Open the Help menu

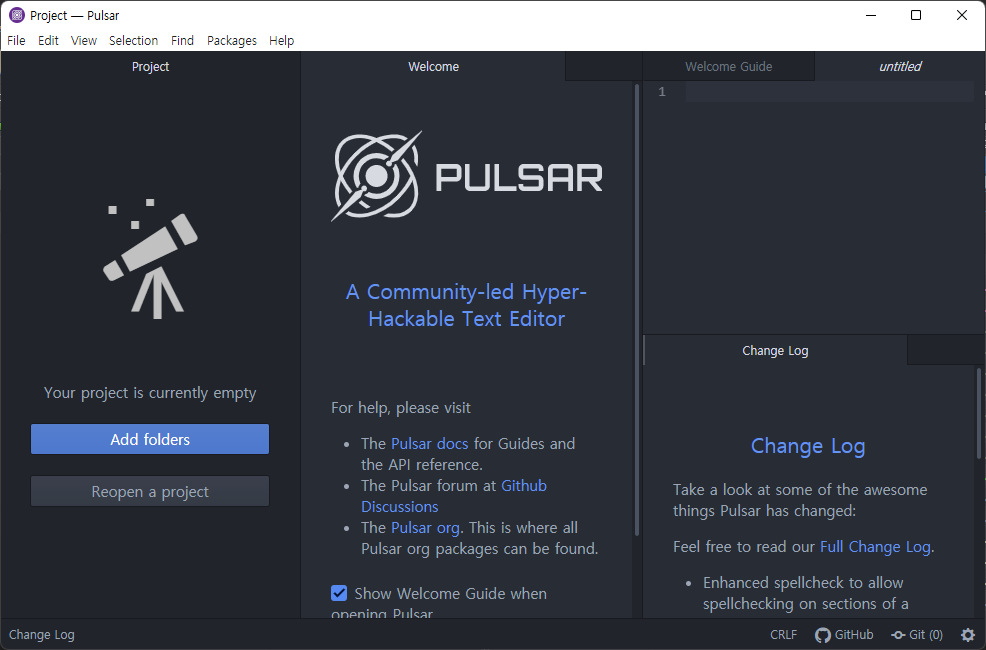pos(281,40)
